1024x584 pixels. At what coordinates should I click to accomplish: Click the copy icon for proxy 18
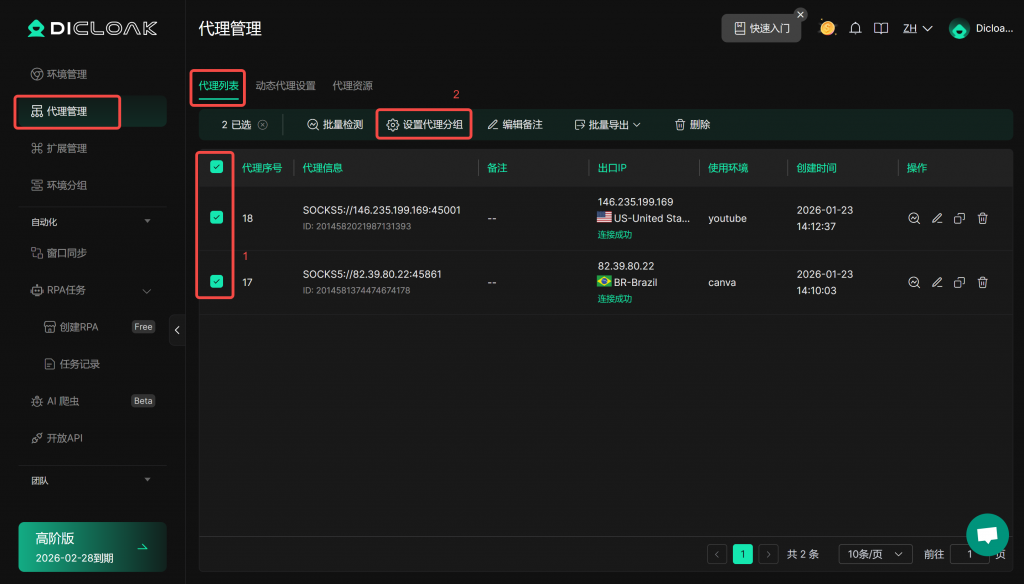click(x=960, y=218)
